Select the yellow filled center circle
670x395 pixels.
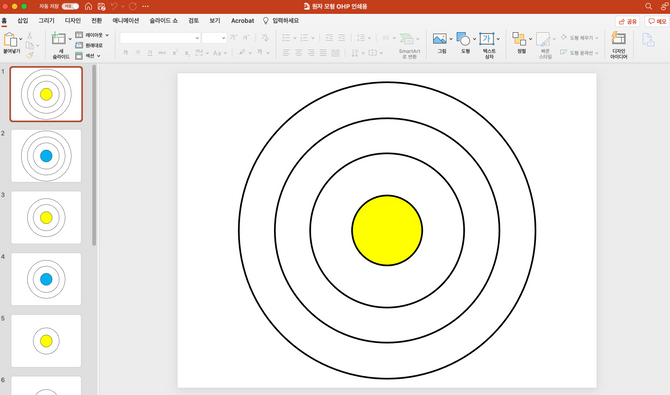point(387,230)
